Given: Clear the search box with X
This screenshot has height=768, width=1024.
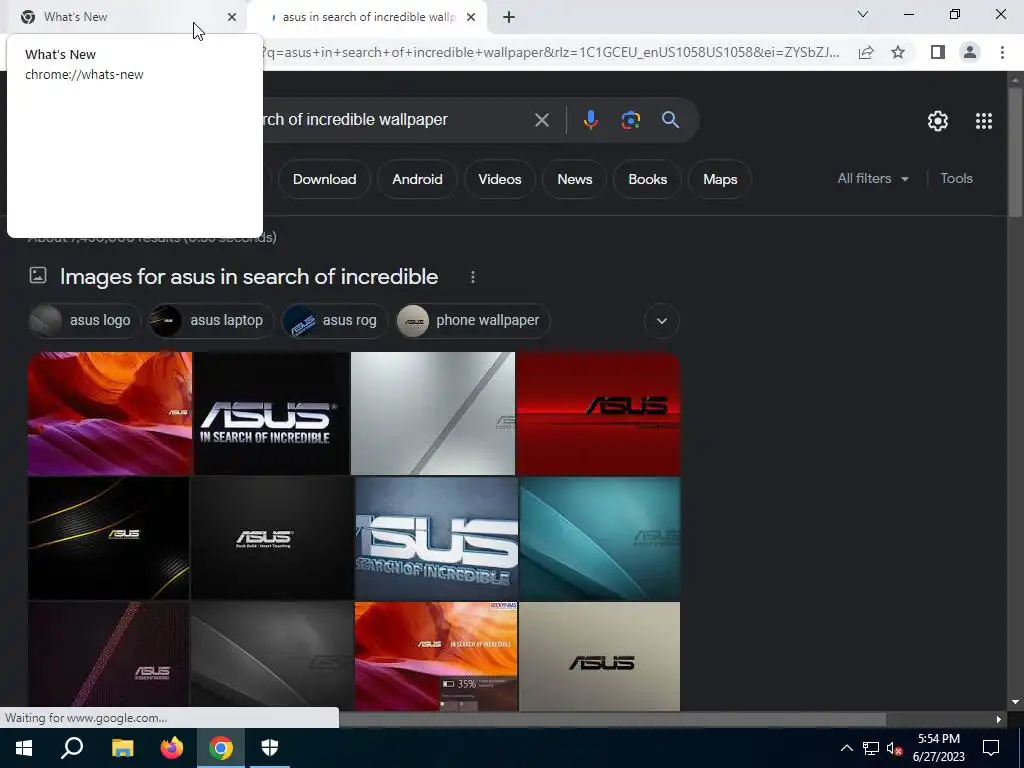Looking at the screenshot, I should coord(541,120).
